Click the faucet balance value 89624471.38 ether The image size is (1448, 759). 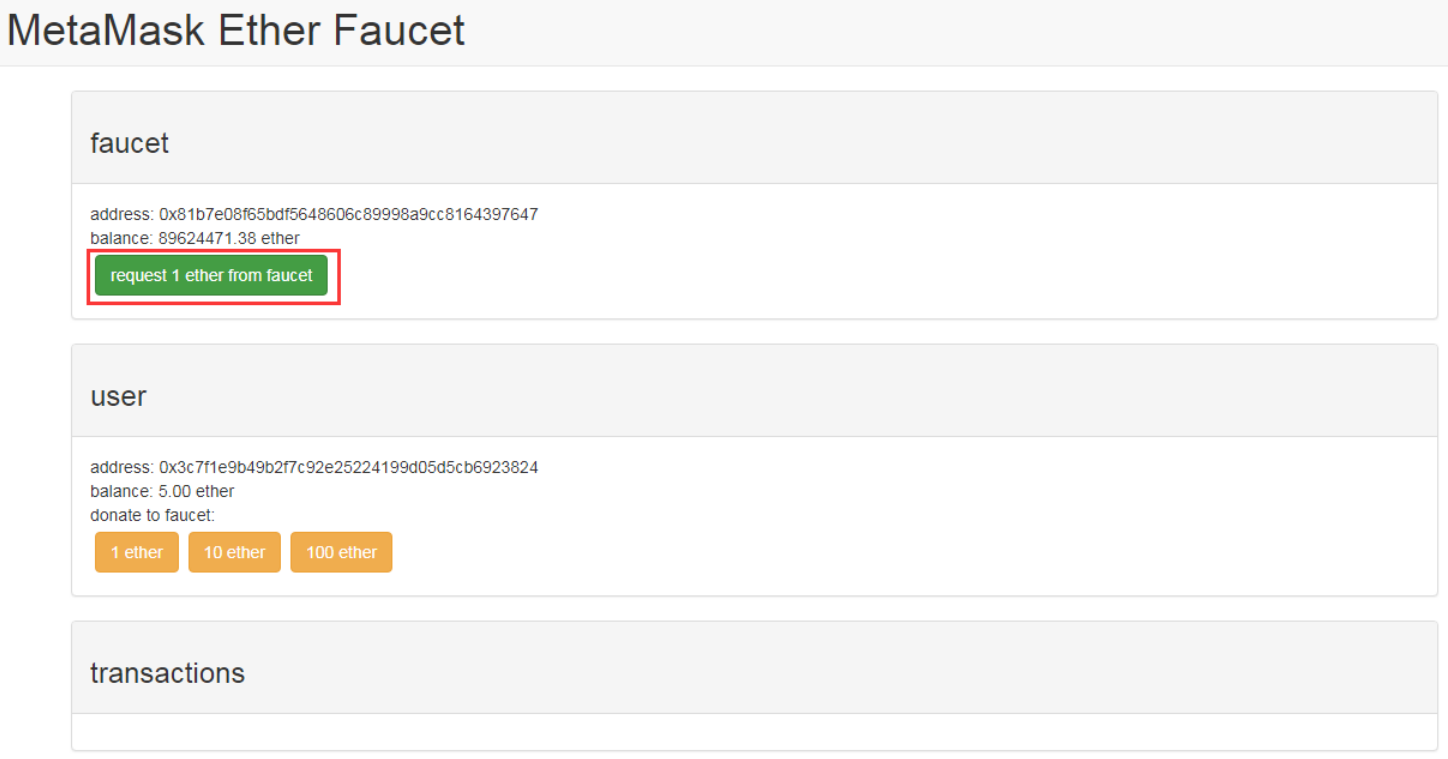229,238
